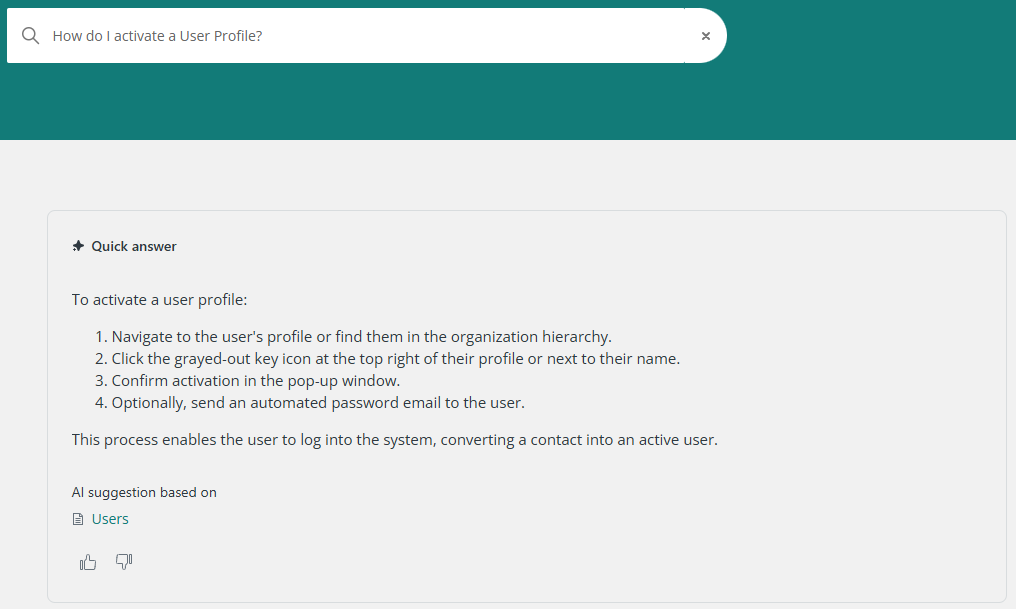Image resolution: width=1016 pixels, height=609 pixels.
Task: Click the empty space right of Quick answer heading
Action: point(600,246)
